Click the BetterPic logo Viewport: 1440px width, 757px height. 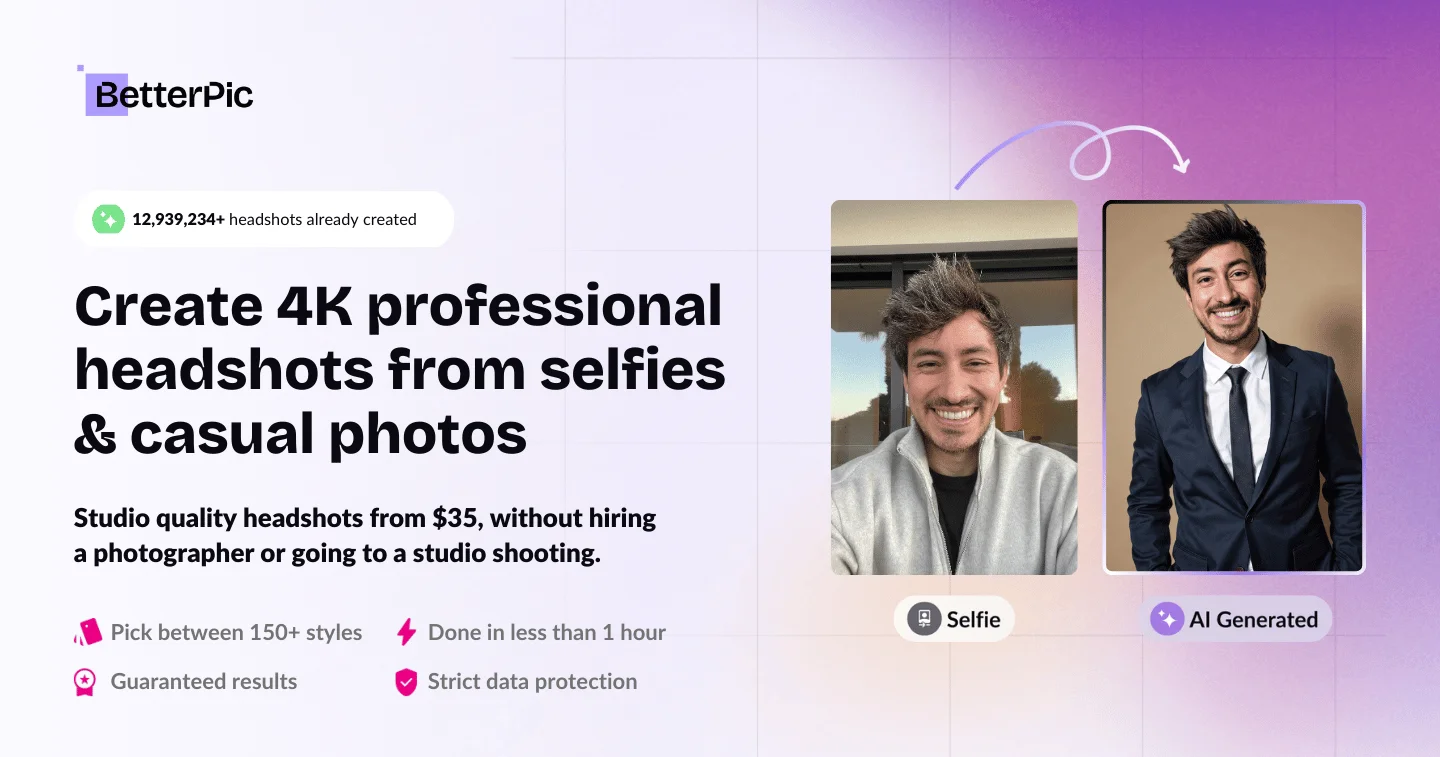click(x=168, y=94)
